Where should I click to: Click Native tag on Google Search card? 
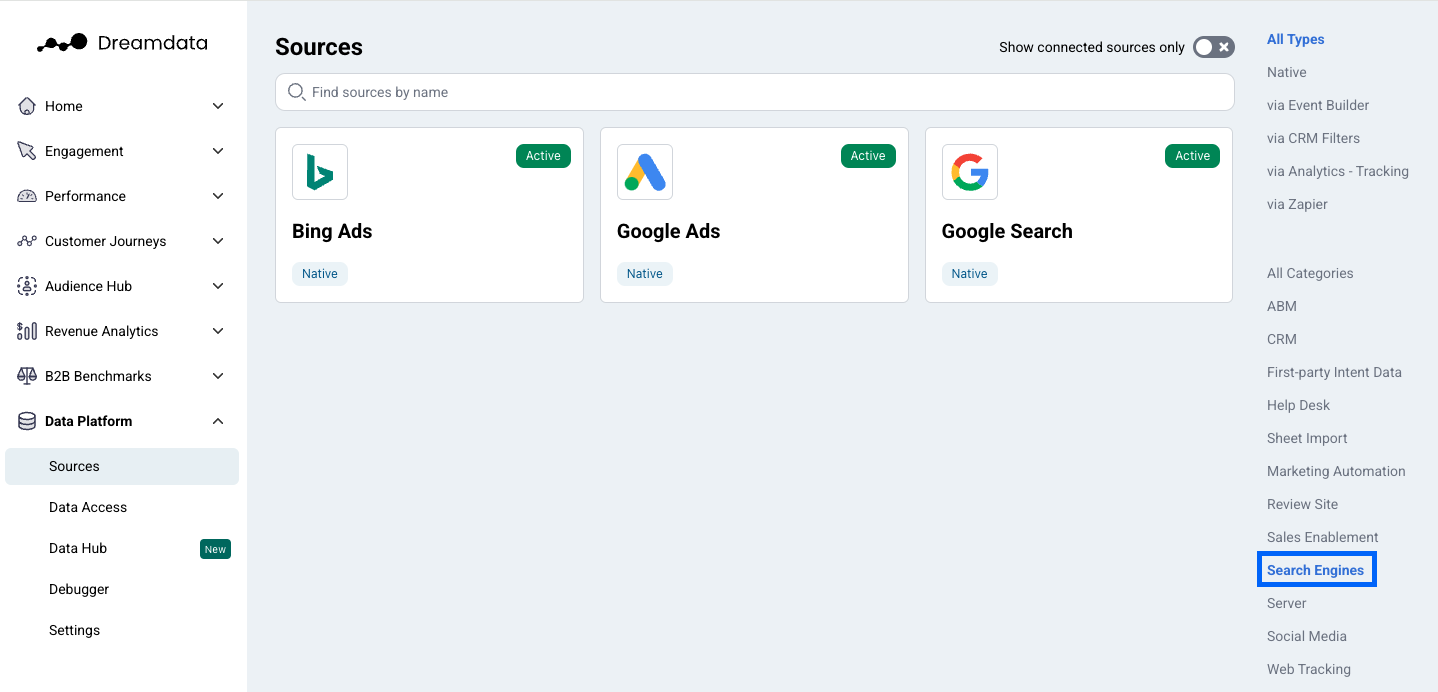pos(970,274)
